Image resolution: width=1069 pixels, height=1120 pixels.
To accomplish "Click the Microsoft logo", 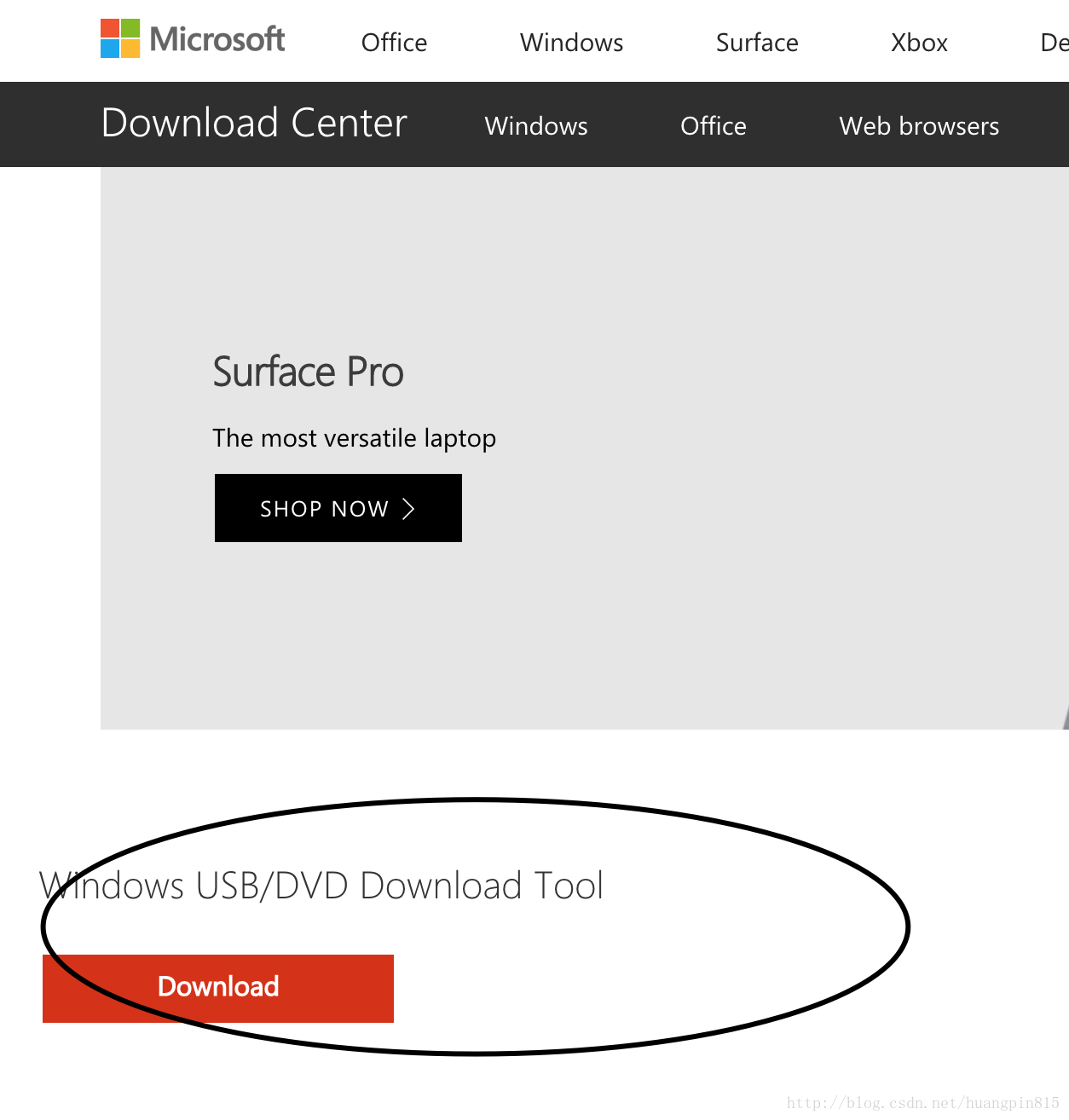I will [193, 39].
